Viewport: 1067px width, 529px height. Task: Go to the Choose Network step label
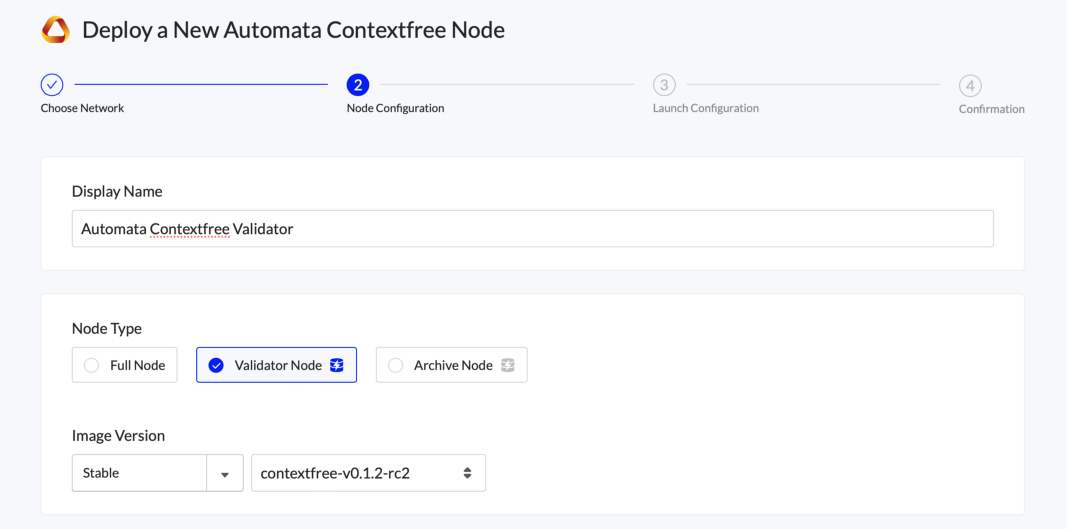pos(82,108)
